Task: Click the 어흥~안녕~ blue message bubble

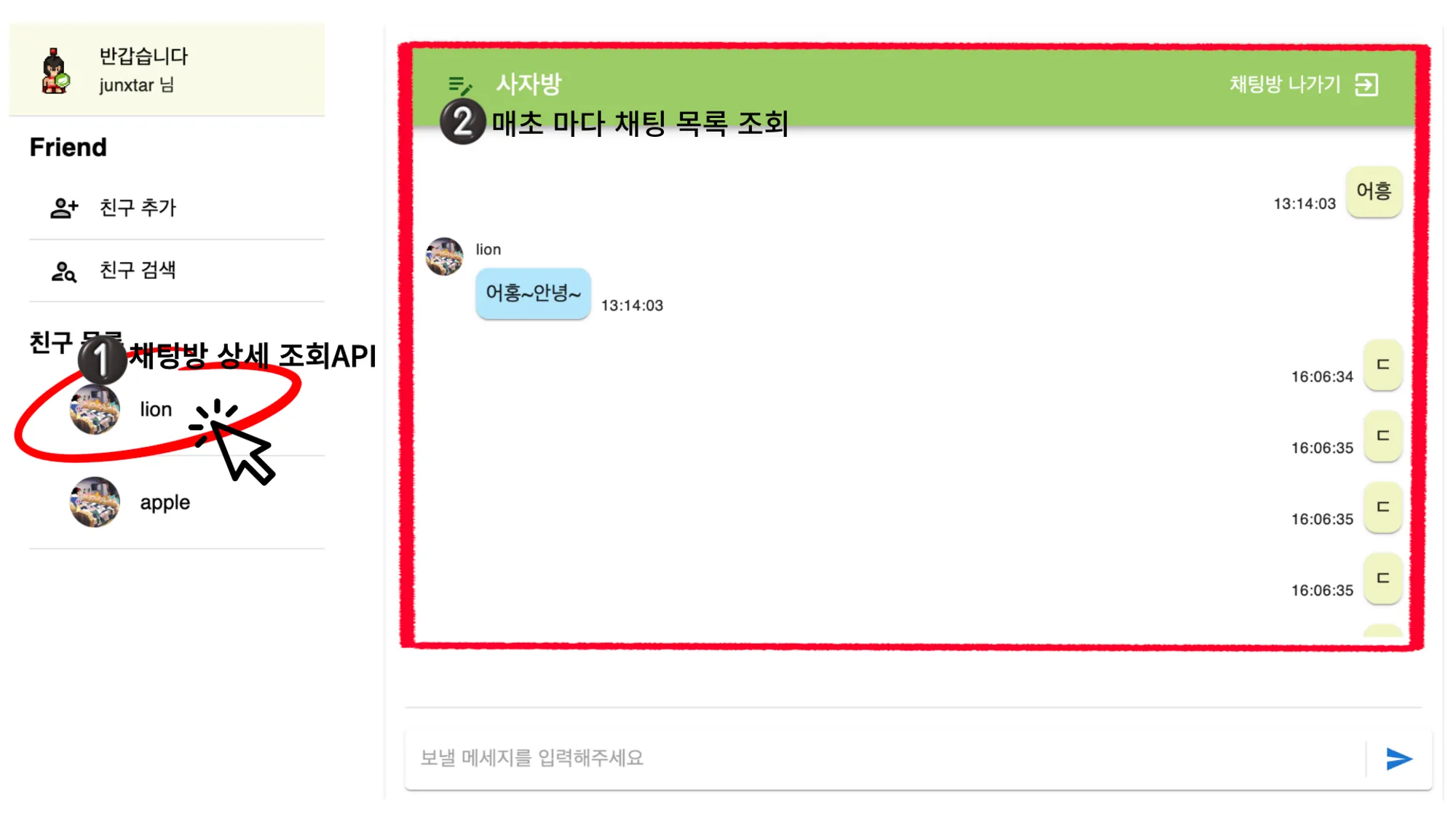Action: [533, 293]
